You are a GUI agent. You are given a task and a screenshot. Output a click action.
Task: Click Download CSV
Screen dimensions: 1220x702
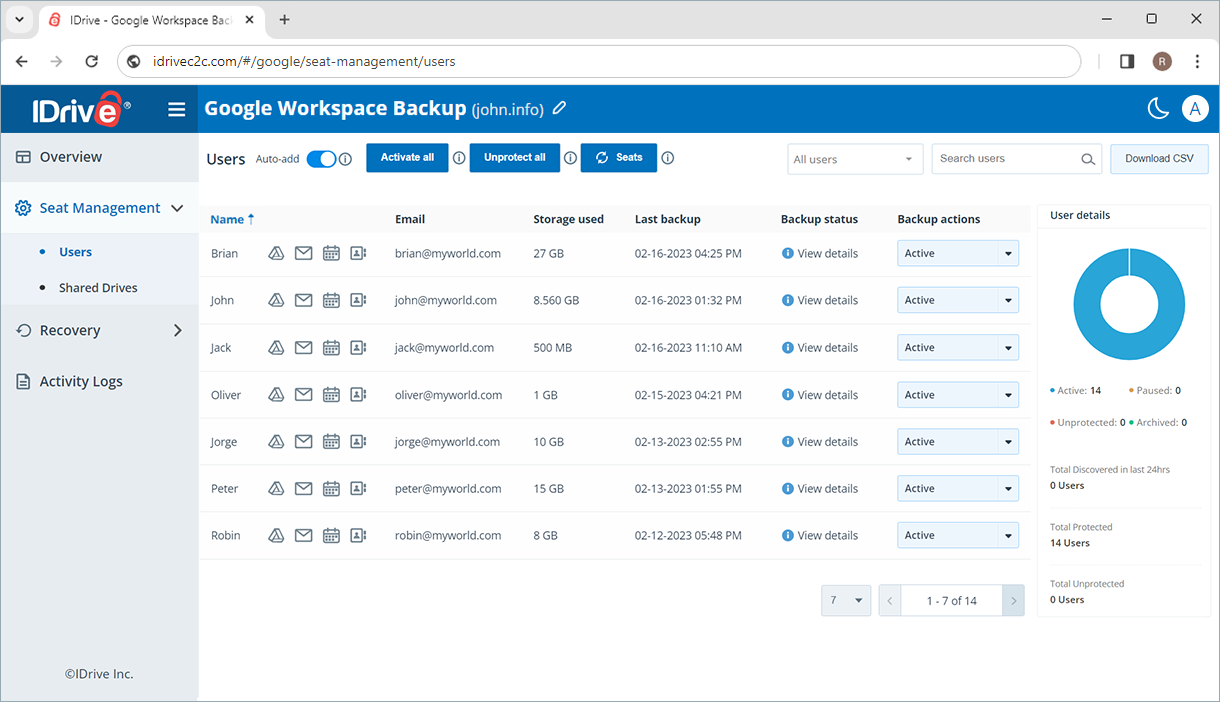(1159, 158)
